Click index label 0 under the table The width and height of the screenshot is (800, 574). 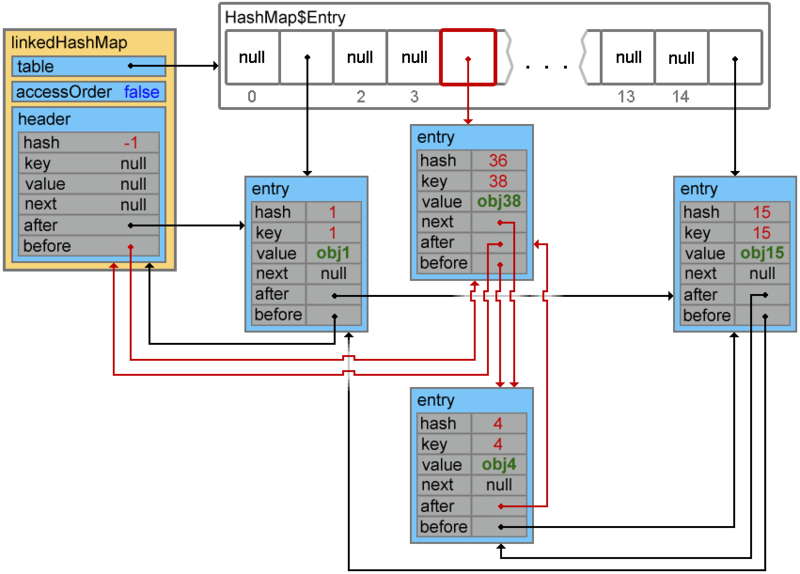252,96
